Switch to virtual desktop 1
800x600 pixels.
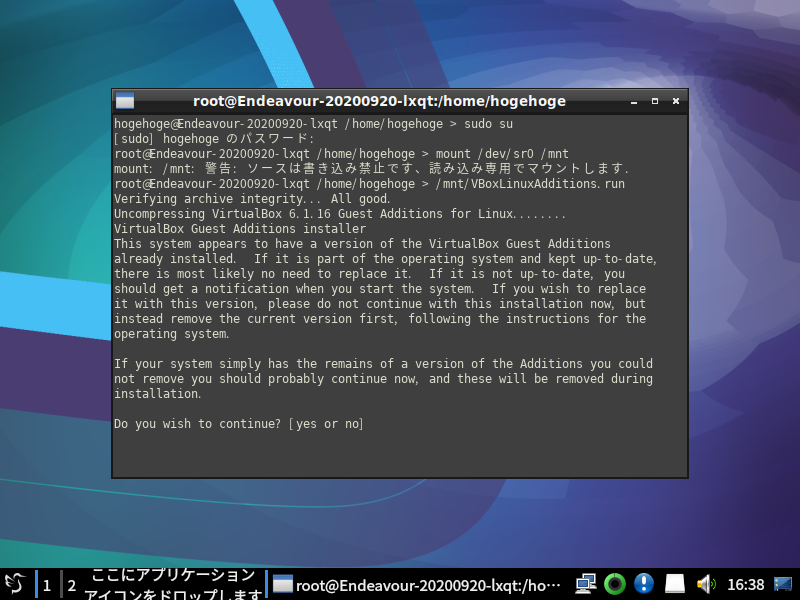[x=46, y=585]
